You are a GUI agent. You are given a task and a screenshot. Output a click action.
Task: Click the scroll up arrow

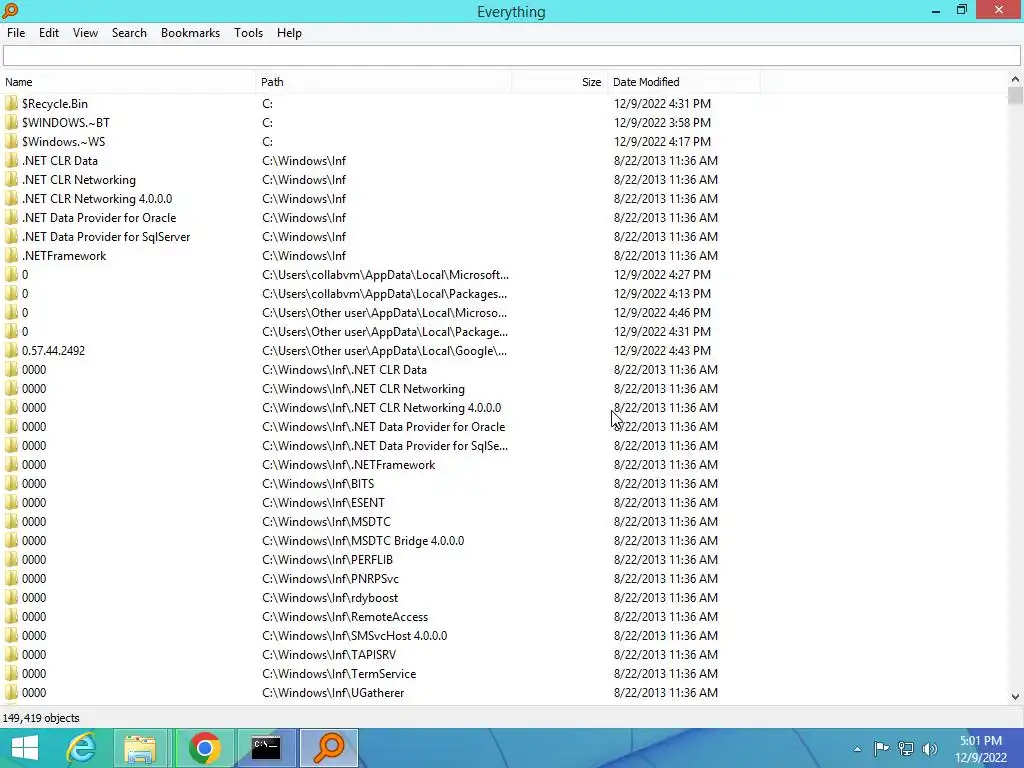(x=1015, y=79)
